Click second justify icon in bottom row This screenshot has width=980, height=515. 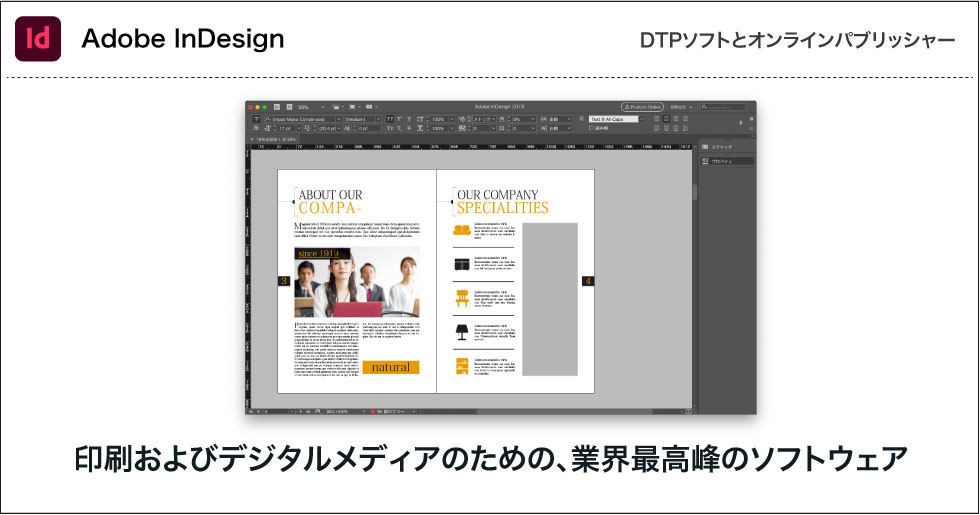click(x=666, y=128)
